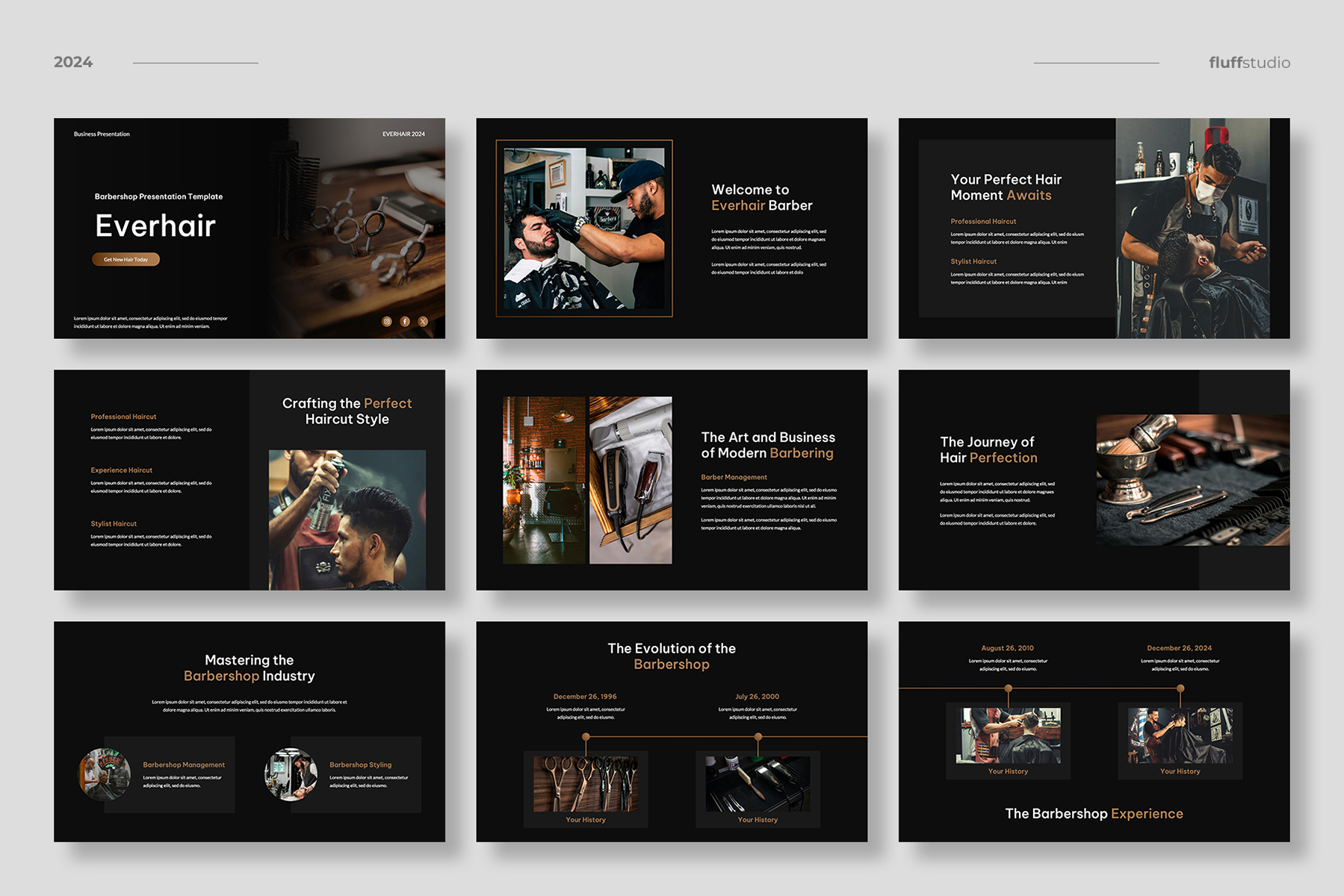Select the shaving brush bowl photo
1344x896 pixels.
[1192, 480]
